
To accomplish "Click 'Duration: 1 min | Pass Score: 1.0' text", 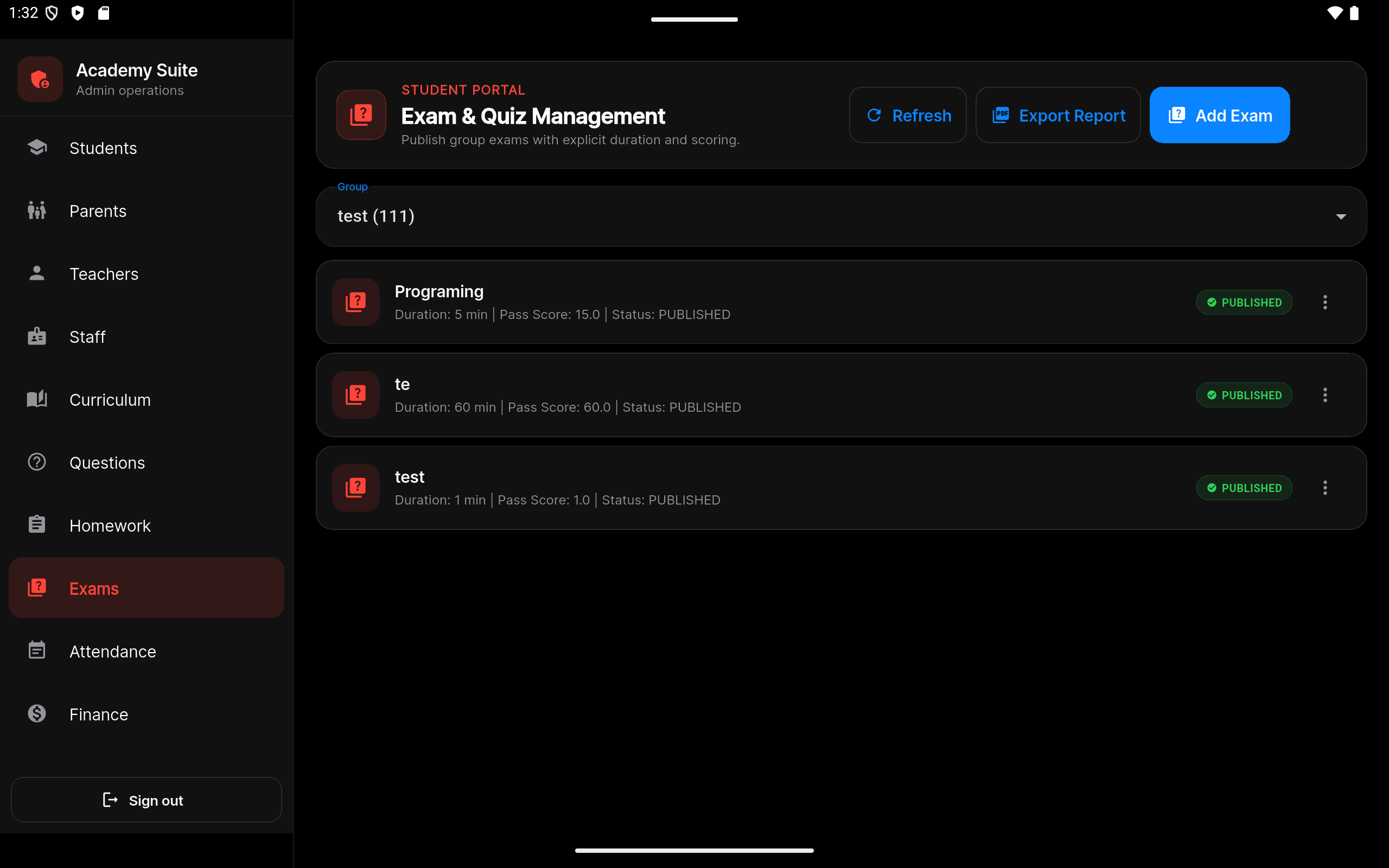I will pyautogui.click(x=493, y=500).
